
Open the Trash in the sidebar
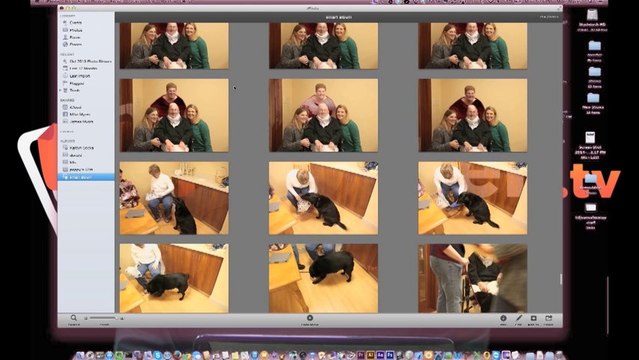[75, 90]
